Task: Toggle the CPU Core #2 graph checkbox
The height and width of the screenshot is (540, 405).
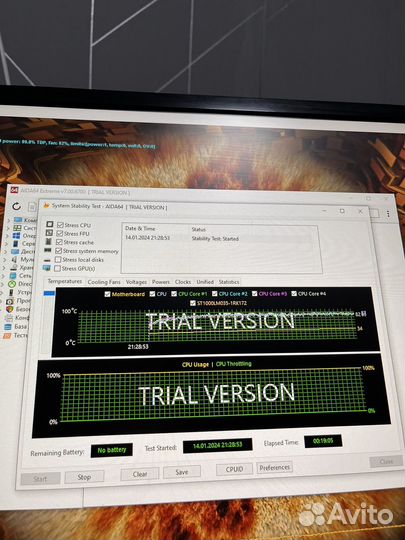Action: point(215,294)
